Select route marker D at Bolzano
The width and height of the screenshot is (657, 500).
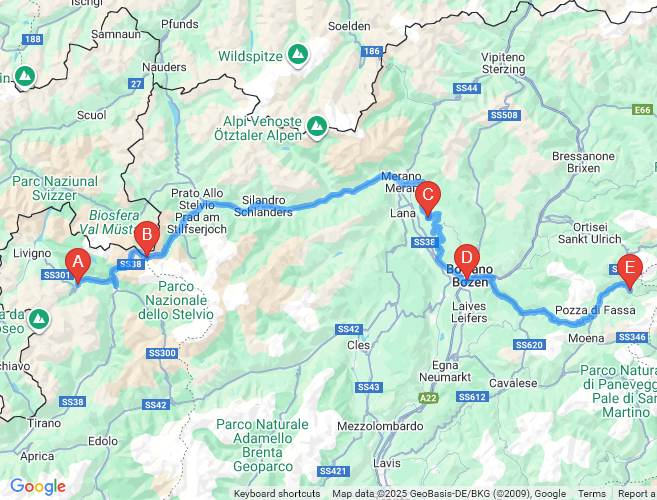(x=466, y=262)
